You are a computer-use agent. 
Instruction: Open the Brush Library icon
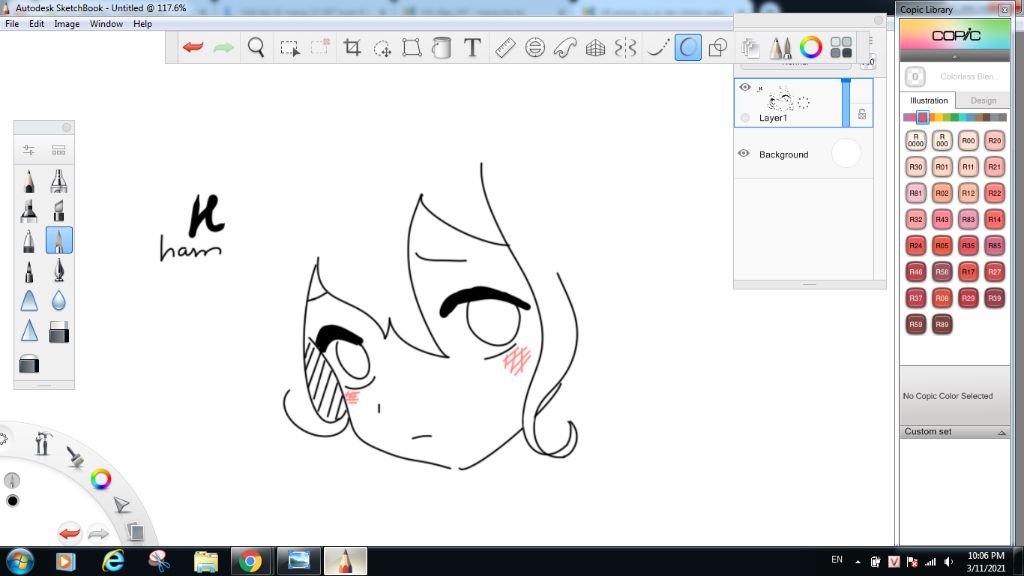(x=59, y=150)
